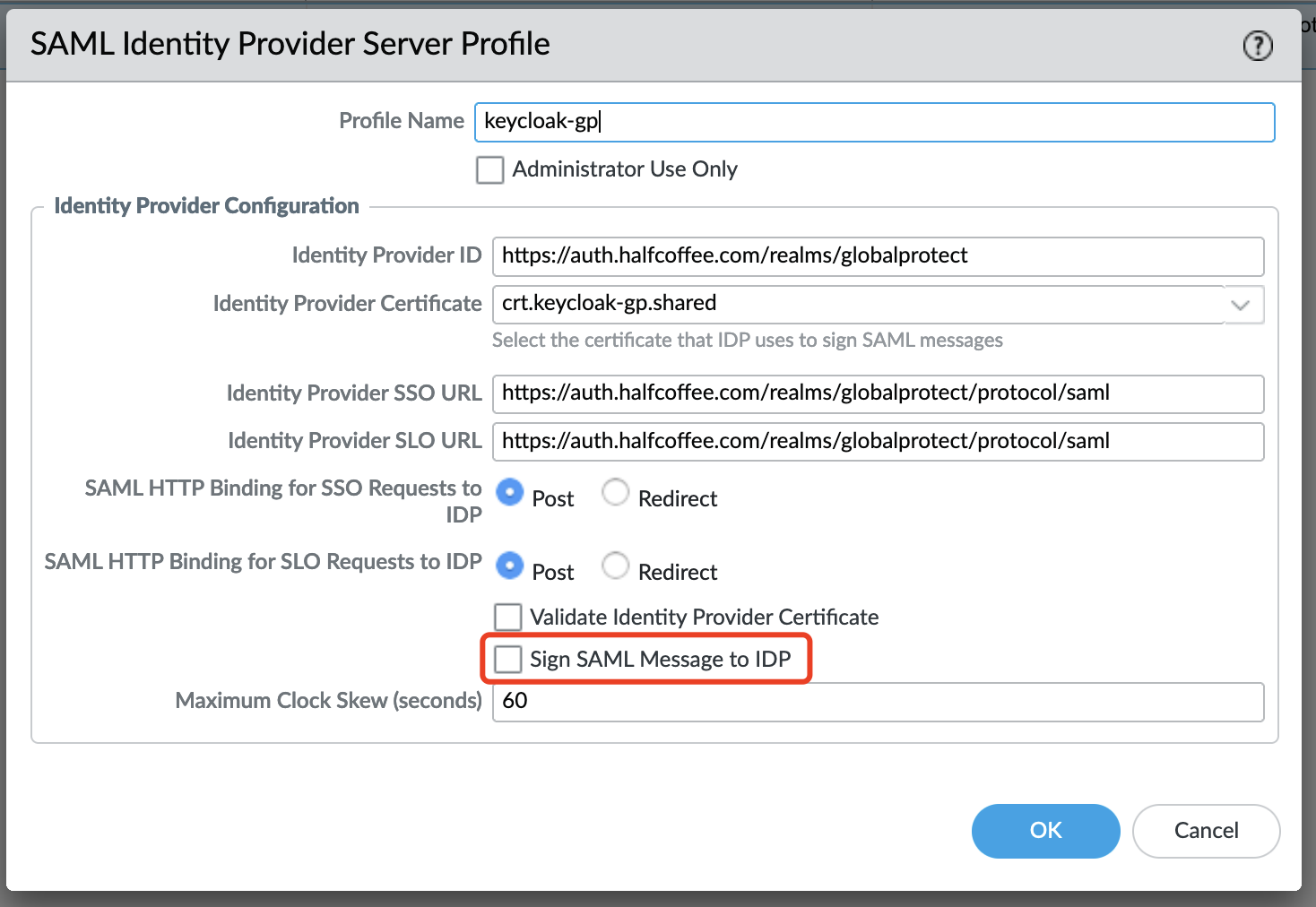The height and width of the screenshot is (907, 1316).
Task: Select Redirect binding for SSO requests
Action: pos(615,491)
